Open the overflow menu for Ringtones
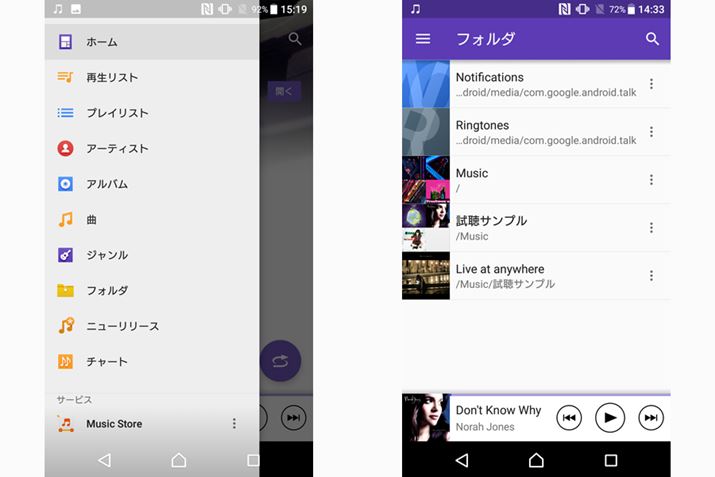 651,132
